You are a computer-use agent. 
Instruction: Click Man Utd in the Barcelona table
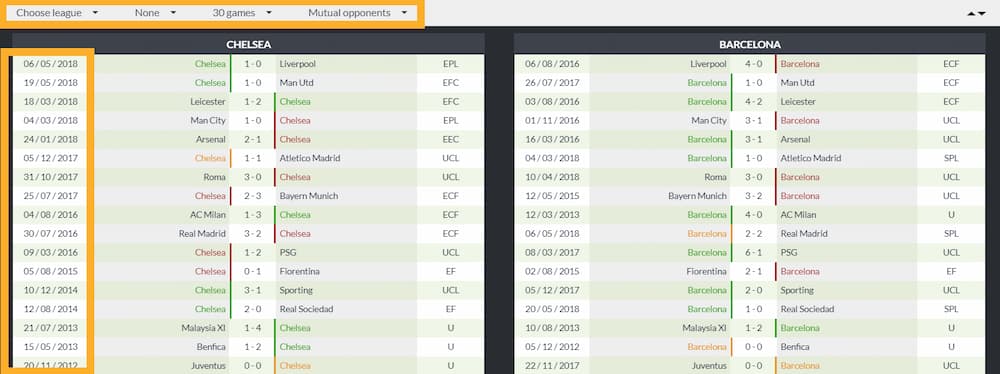(x=798, y=83)
